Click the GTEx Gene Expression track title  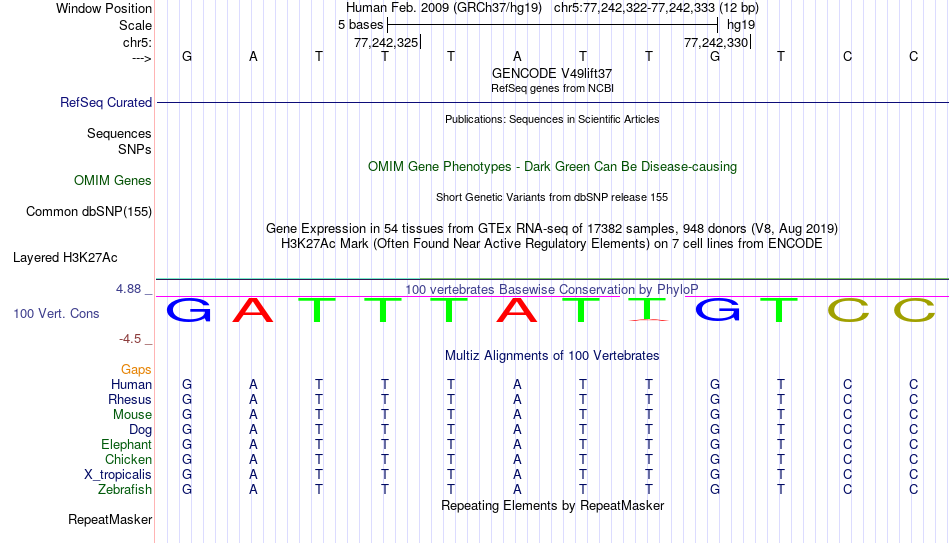[552, 228]
